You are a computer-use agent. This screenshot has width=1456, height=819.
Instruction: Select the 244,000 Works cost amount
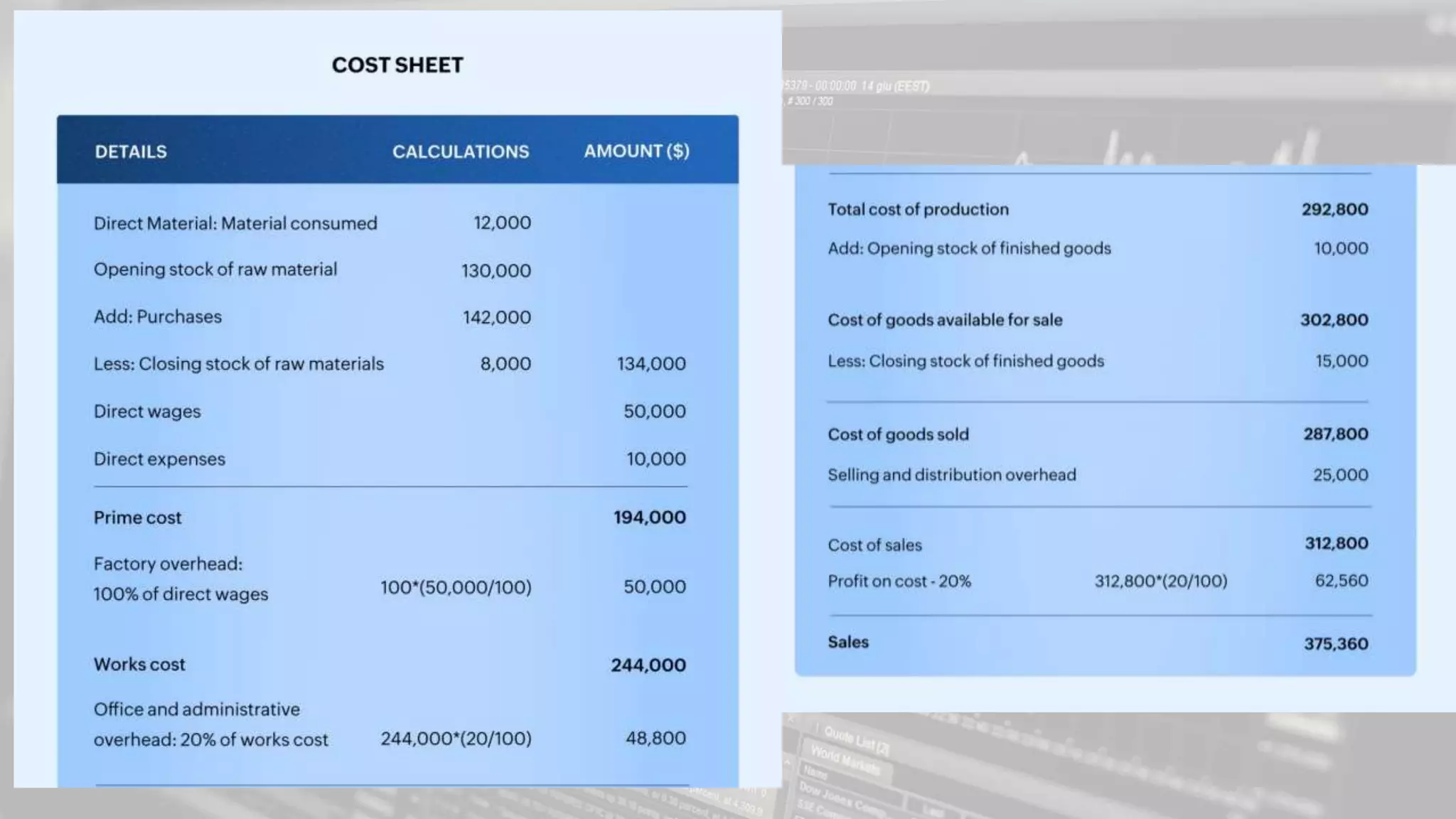coord(648,665)
